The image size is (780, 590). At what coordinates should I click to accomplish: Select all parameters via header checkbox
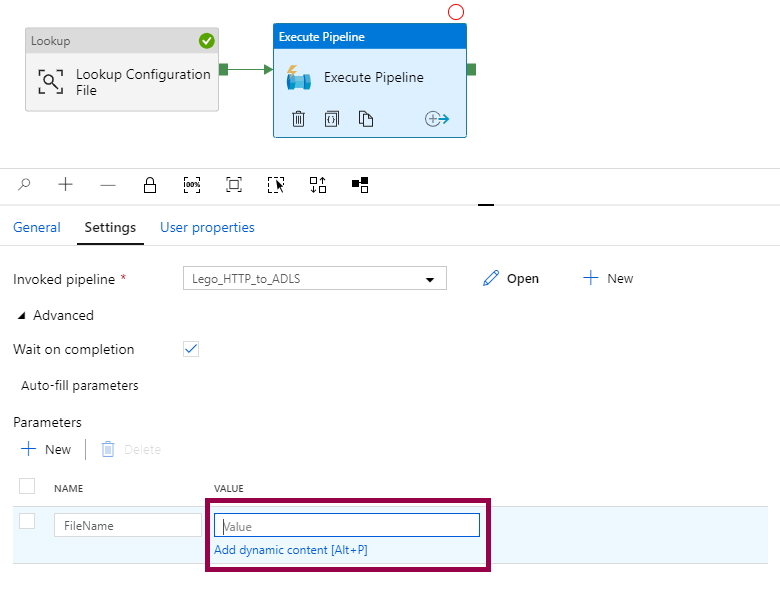pos(27,486)
